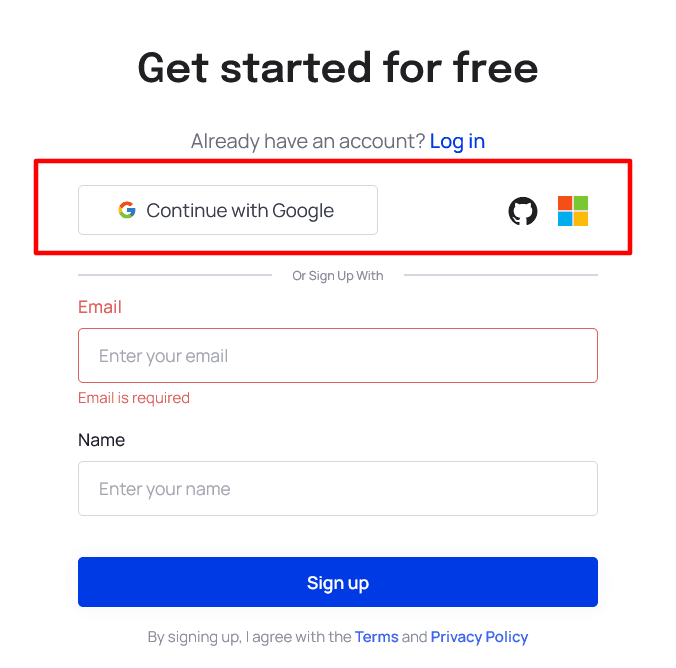Submit the form with Sign up

(x=338, y=582)
